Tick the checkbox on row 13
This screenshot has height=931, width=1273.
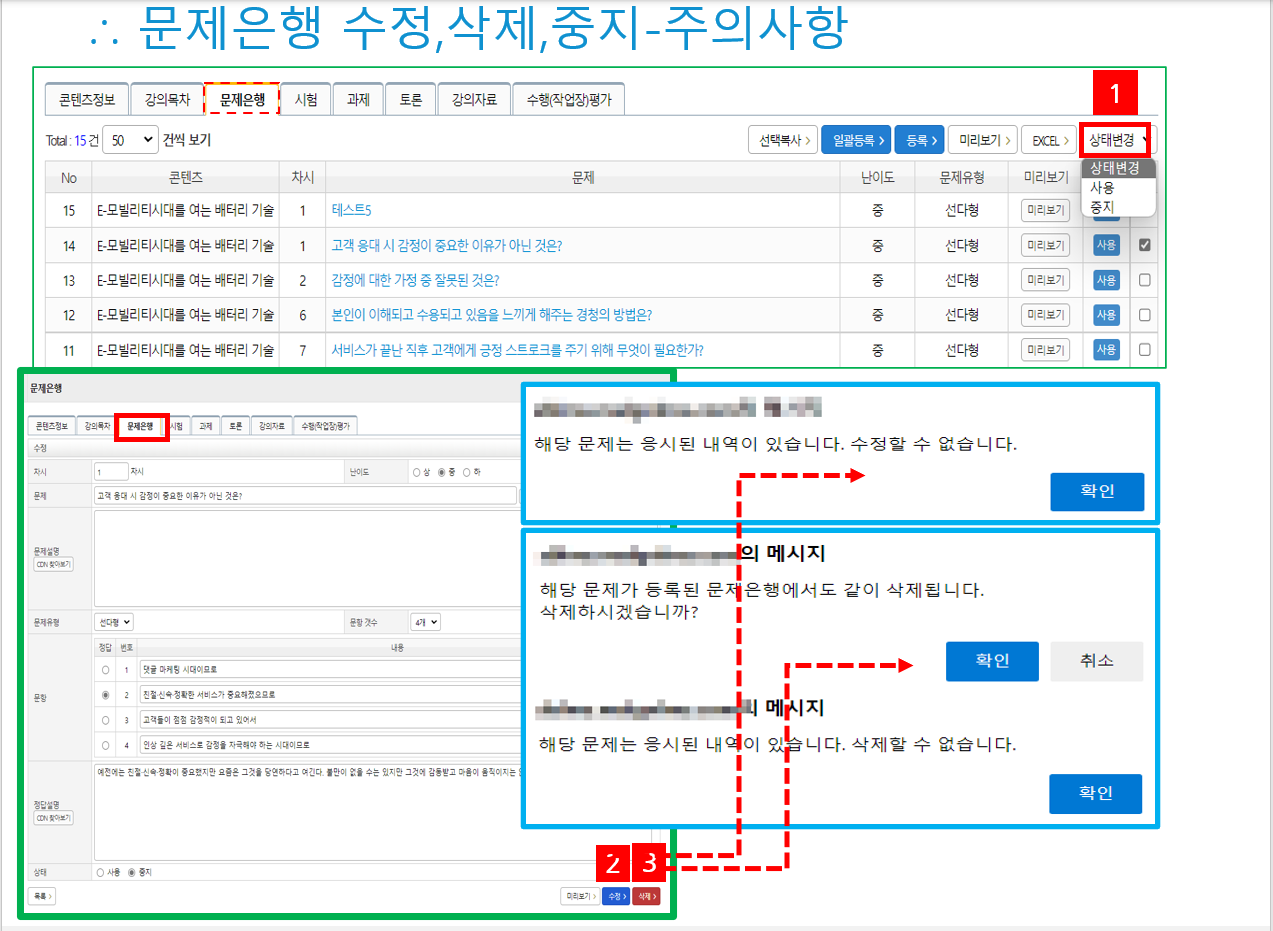[1145, 280]
